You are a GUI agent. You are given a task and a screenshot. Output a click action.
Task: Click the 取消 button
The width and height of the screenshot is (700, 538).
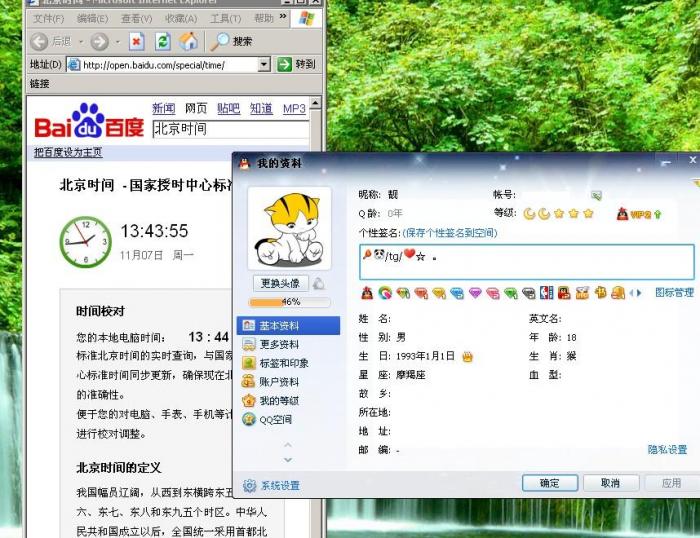coord(611,483)
